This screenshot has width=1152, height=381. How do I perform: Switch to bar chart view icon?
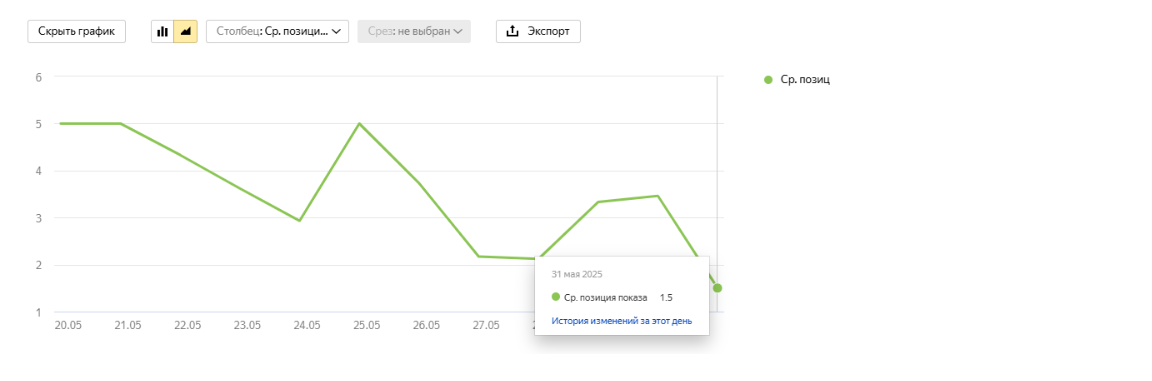coord(162,32)
